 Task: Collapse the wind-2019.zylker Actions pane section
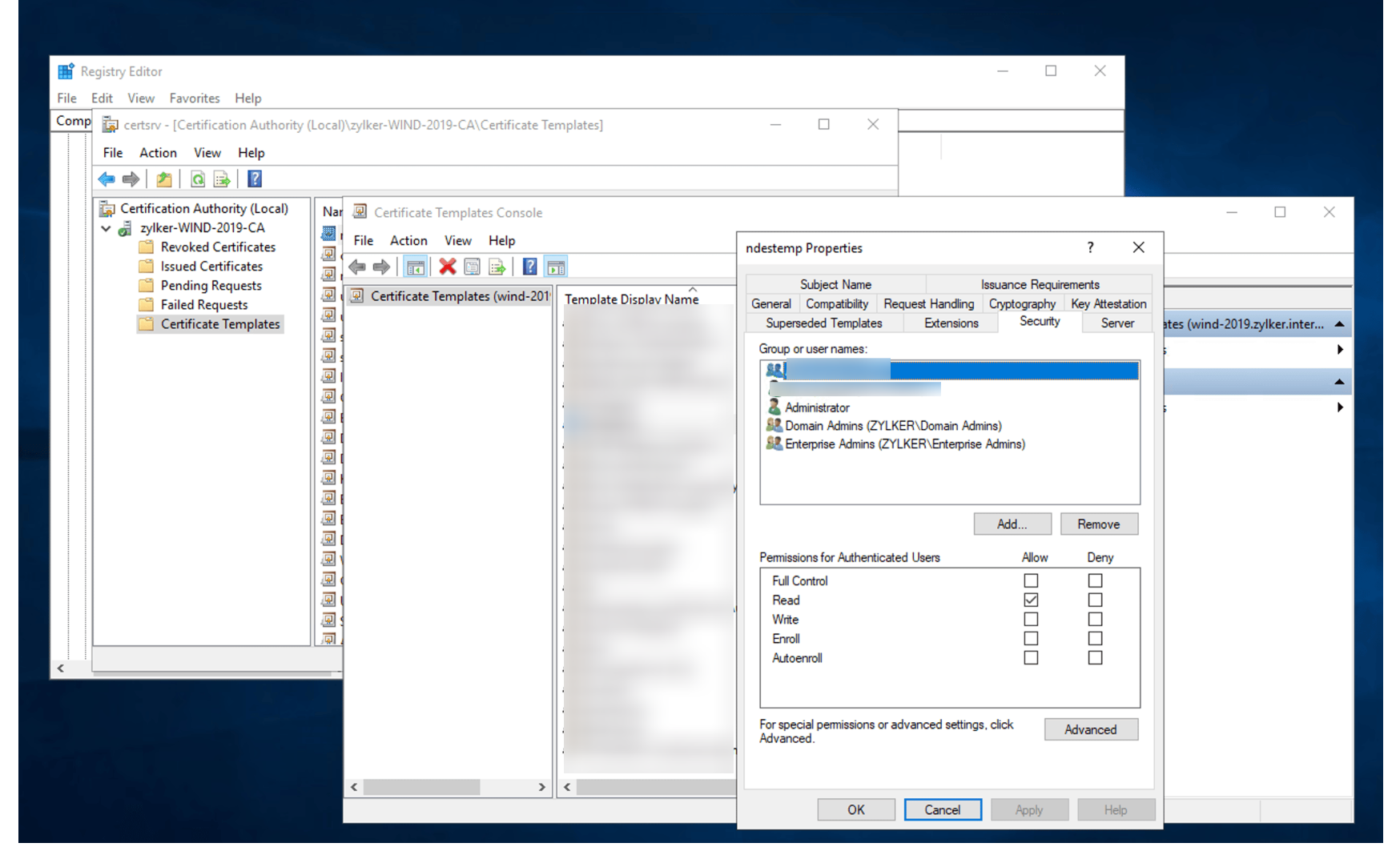(1339, 324)
